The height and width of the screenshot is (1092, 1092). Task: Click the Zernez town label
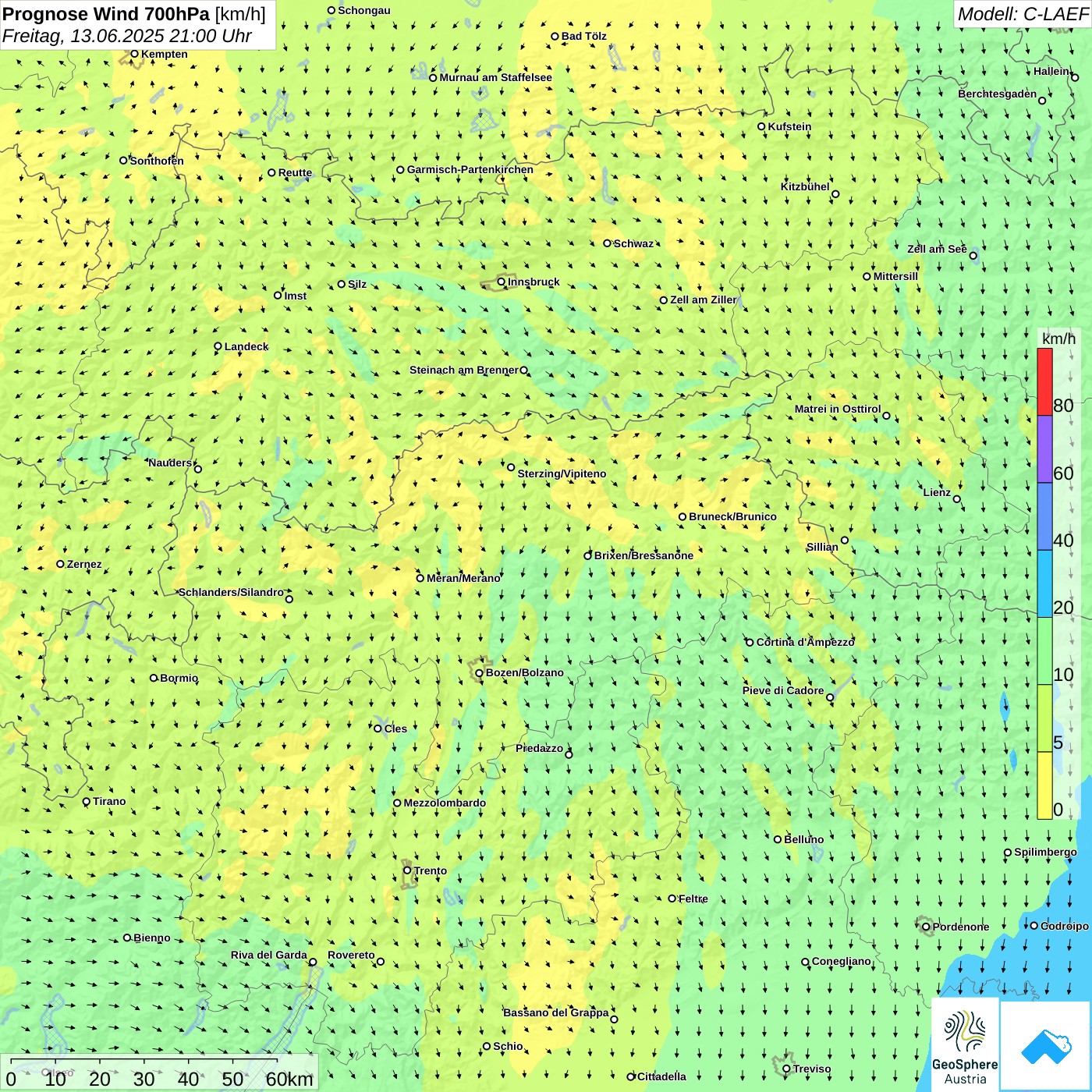pyautogui.click(x=84, y=564)
